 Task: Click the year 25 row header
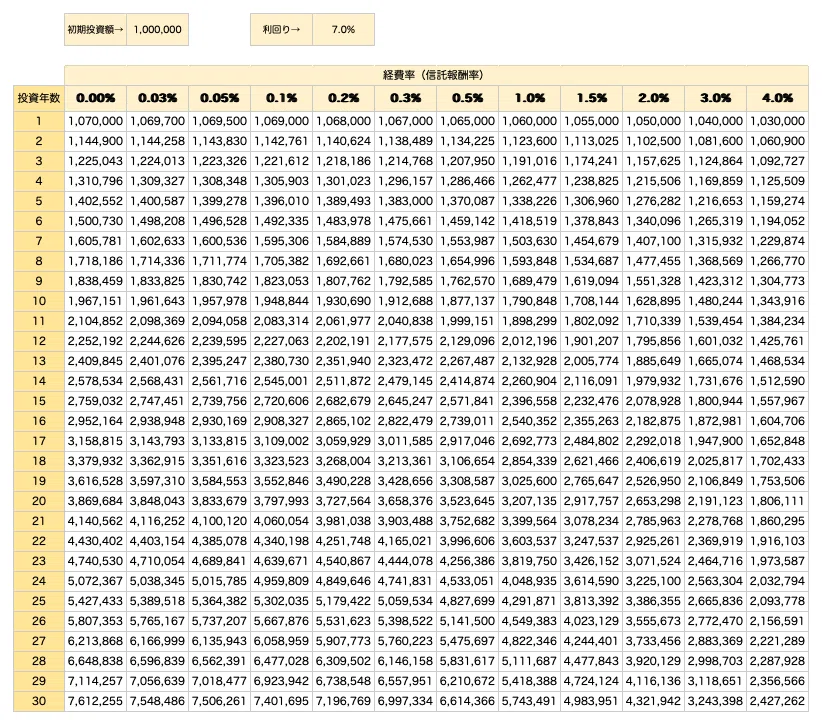coord(39,601)
